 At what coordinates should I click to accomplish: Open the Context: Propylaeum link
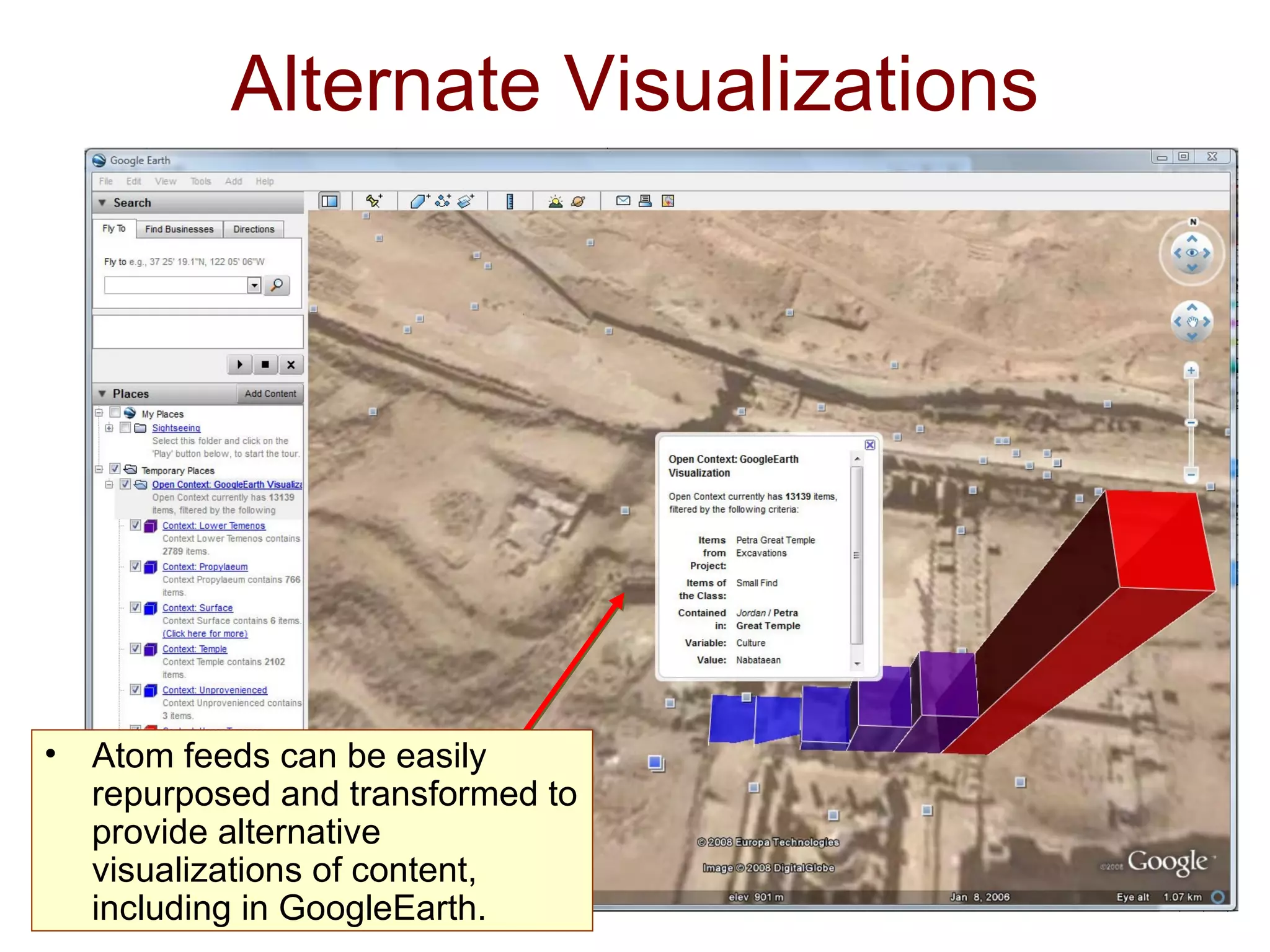pyautogui.click(x=205, y=566)
